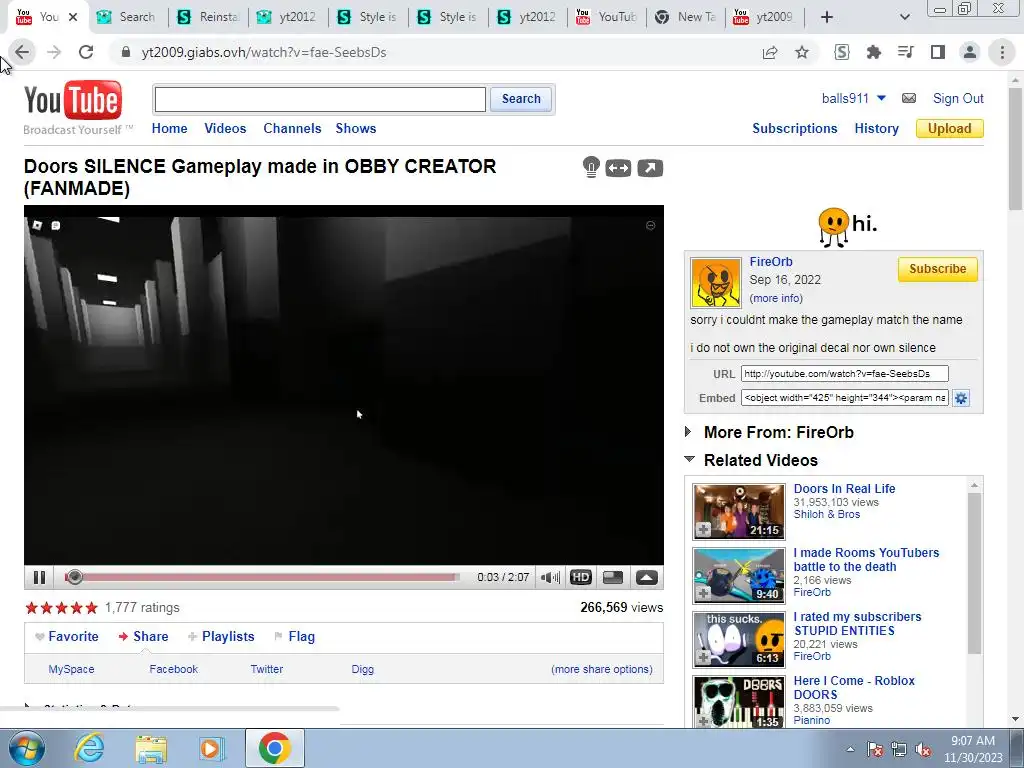The image size is (1024, 768).
Task: Open Windows Start button
Action: 27,748
